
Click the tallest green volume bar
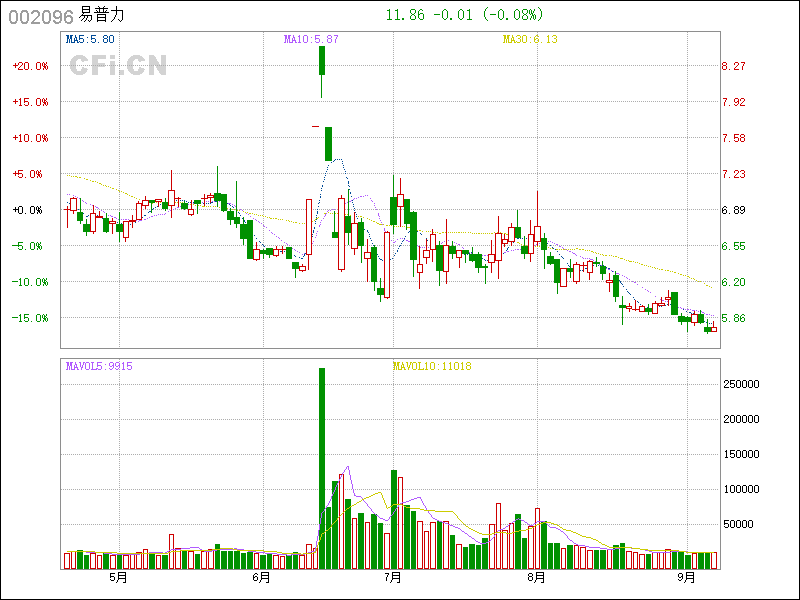(322, 468)
